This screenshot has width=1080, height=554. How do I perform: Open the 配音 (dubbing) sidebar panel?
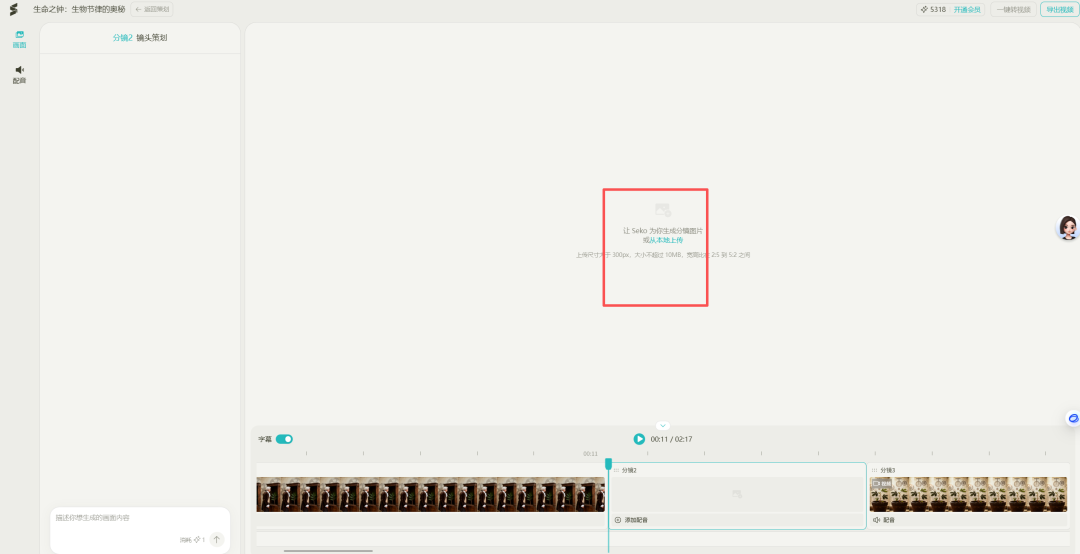point(19,74)
